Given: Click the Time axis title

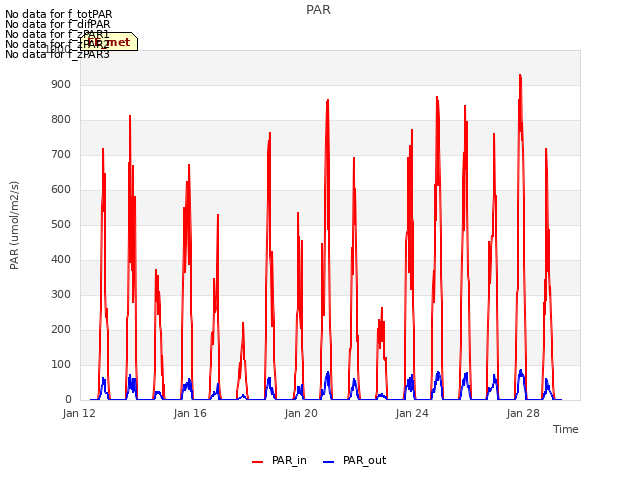Looking at the screenshot, I should click(565, 429).
